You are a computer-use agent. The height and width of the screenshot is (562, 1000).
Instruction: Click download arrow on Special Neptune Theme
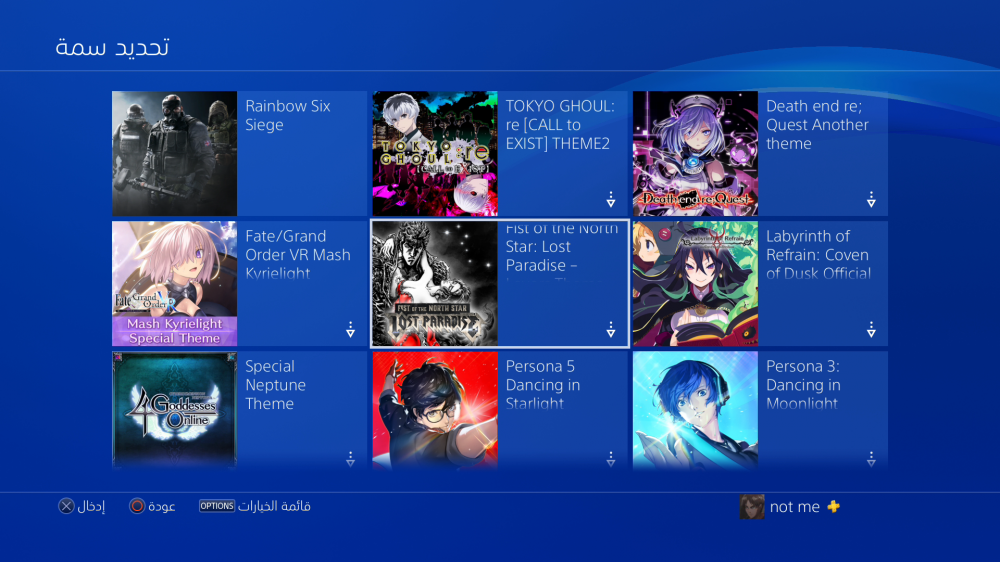[350, 459]
